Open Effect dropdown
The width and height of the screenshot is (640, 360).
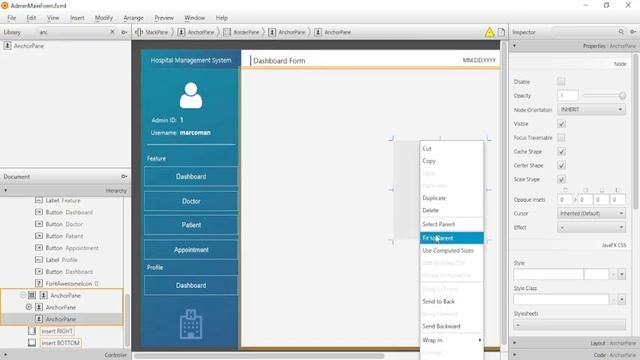591,227
